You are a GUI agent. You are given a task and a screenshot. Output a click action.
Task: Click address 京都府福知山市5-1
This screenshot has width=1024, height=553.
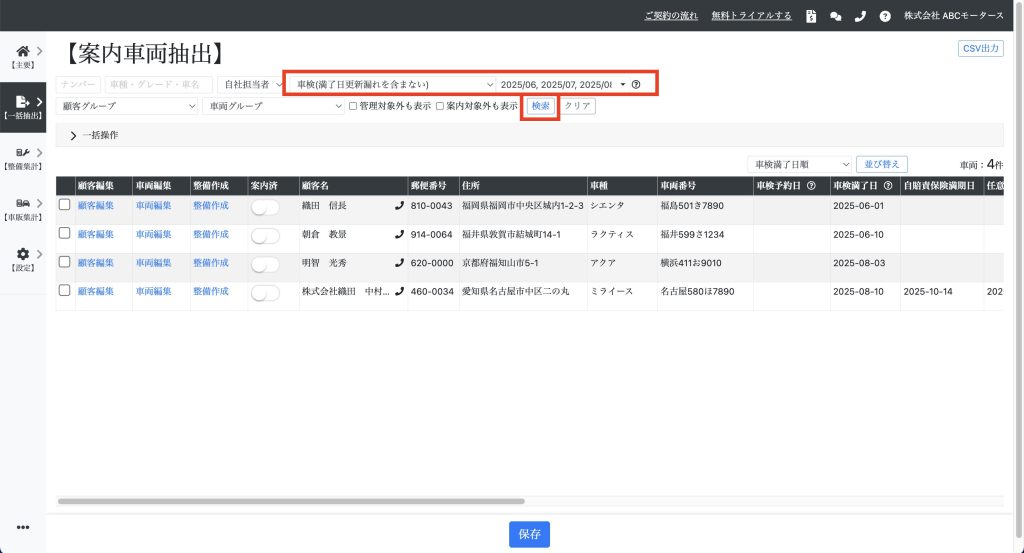tap(500, 263)
